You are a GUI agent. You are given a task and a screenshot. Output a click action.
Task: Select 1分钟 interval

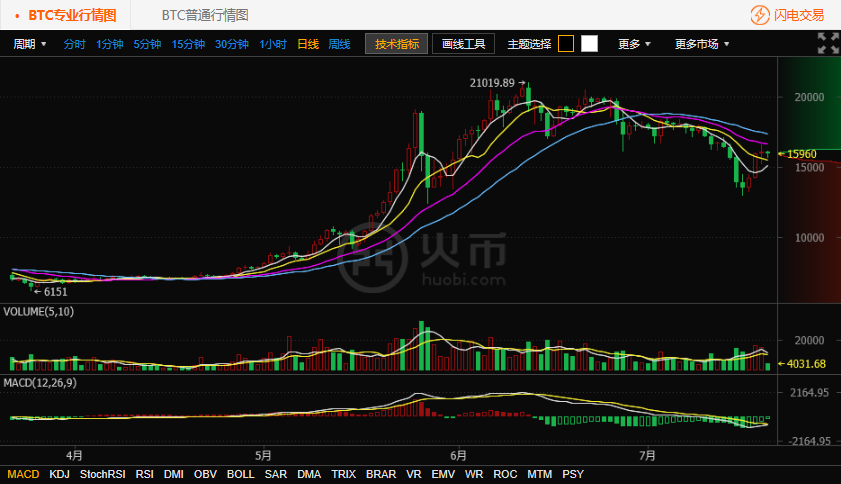(109, 44)
